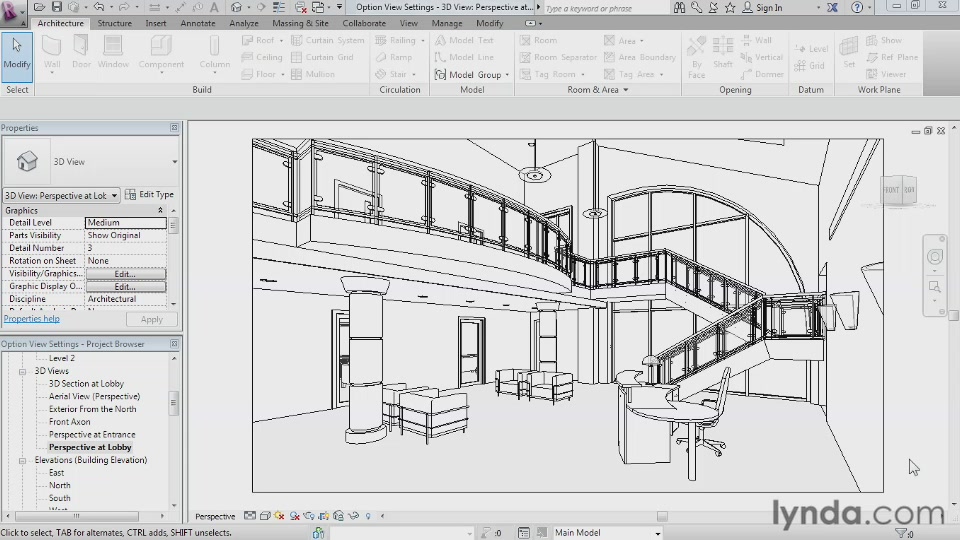
Task: Click Edit button for Graphic Display Options
Action: point(125,287)
